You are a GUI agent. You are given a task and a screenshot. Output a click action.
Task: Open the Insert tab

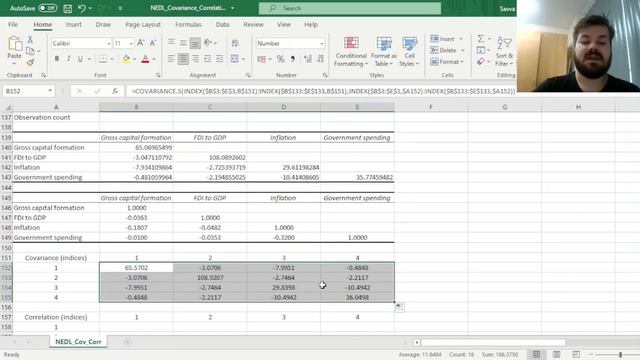tap(73, 24)
